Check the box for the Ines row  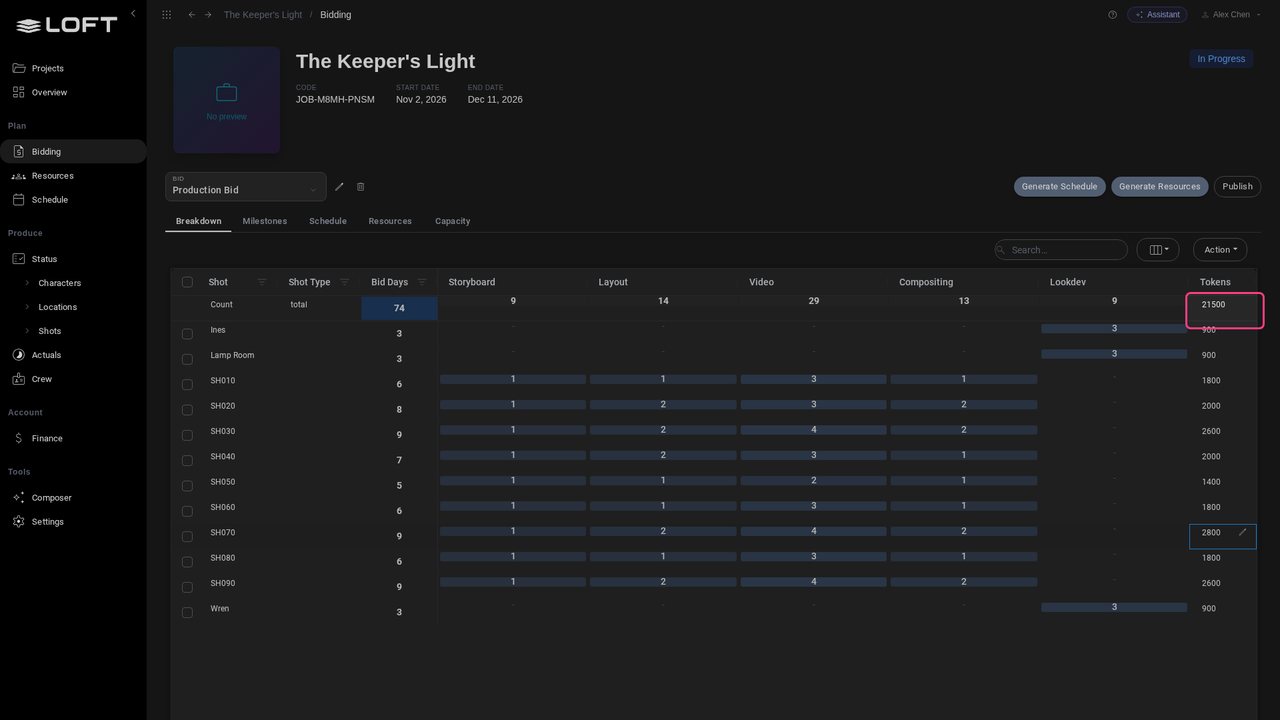pos(187,333)
